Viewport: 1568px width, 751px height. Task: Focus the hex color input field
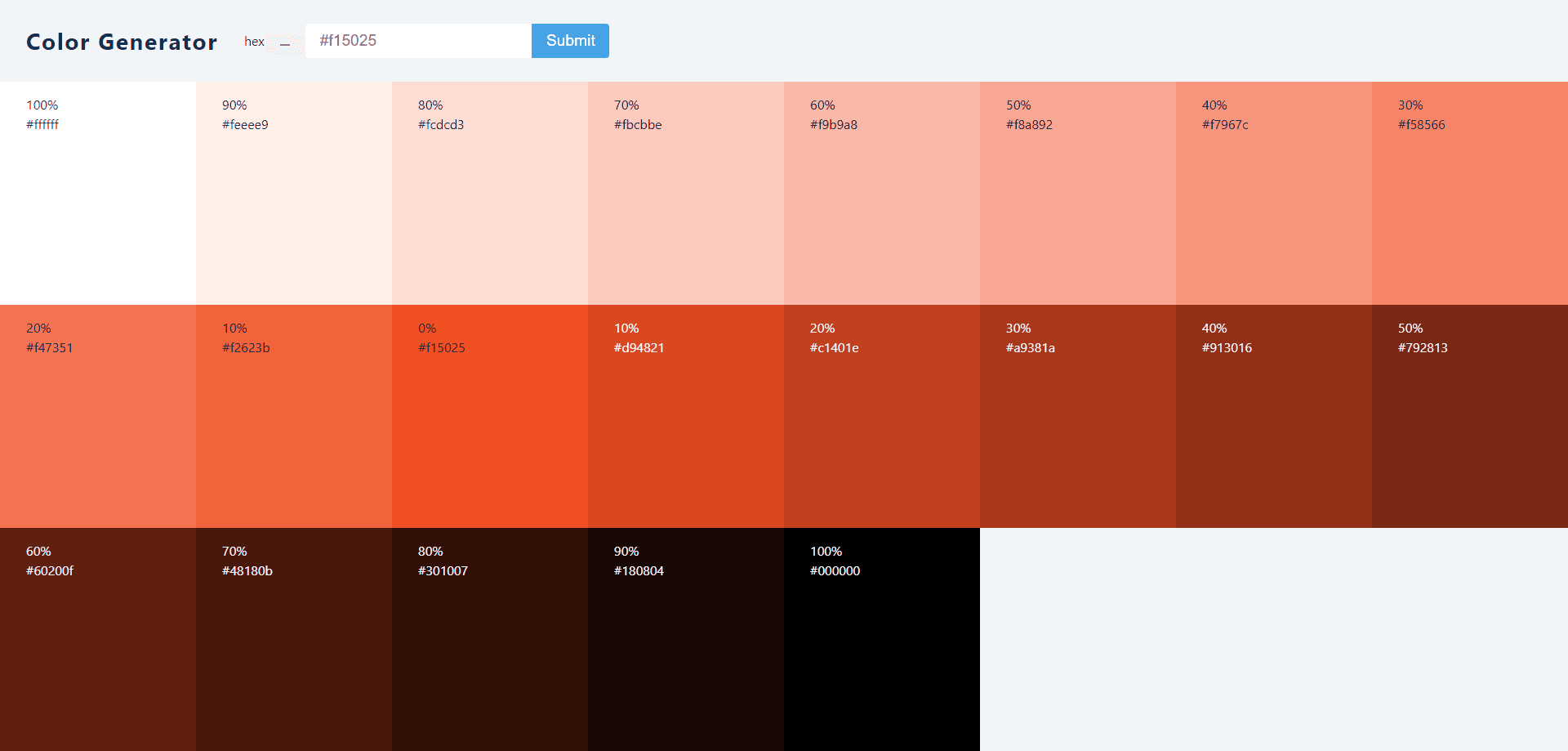point(417,41)
